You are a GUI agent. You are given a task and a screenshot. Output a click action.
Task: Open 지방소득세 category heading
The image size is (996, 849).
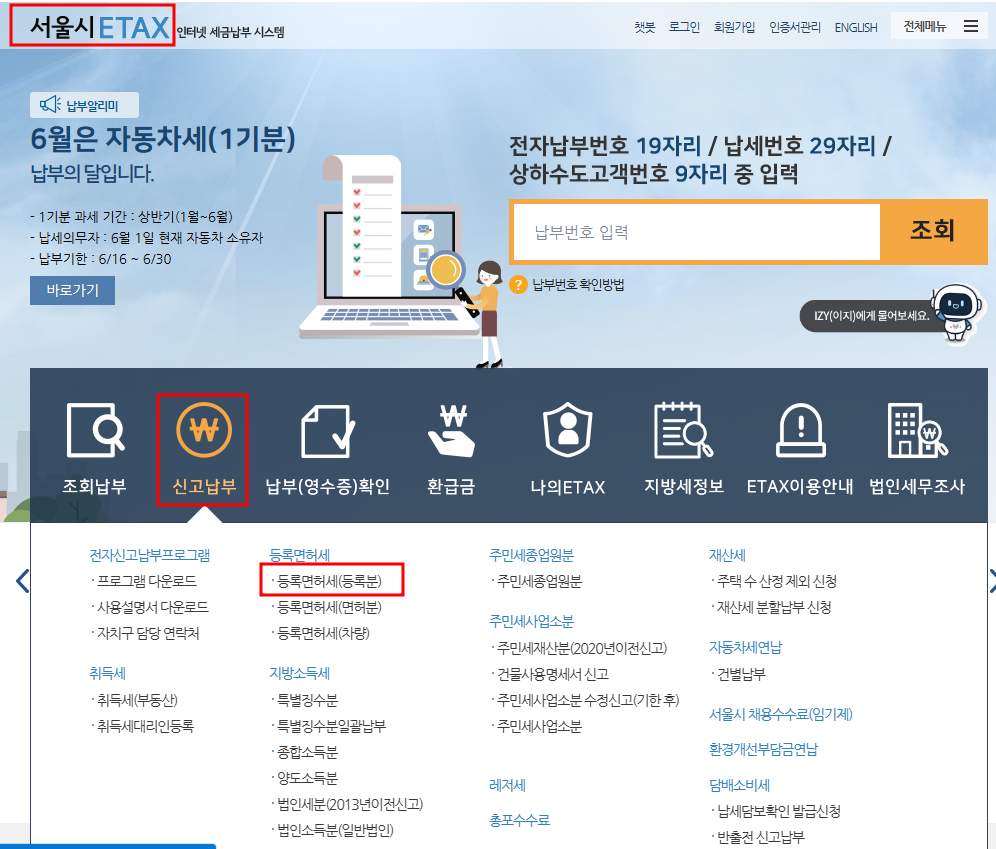[299, 673]
